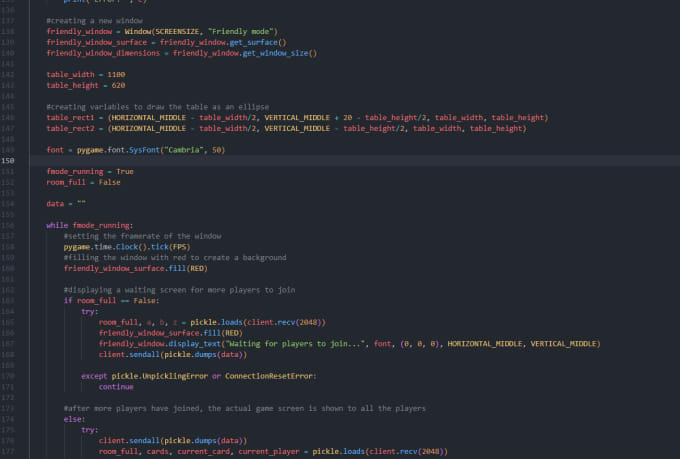Click 'VERTICAL_MIDDLE' in the display_text line
The width and height of the screenshot is (680, 459).
point(563,344)
